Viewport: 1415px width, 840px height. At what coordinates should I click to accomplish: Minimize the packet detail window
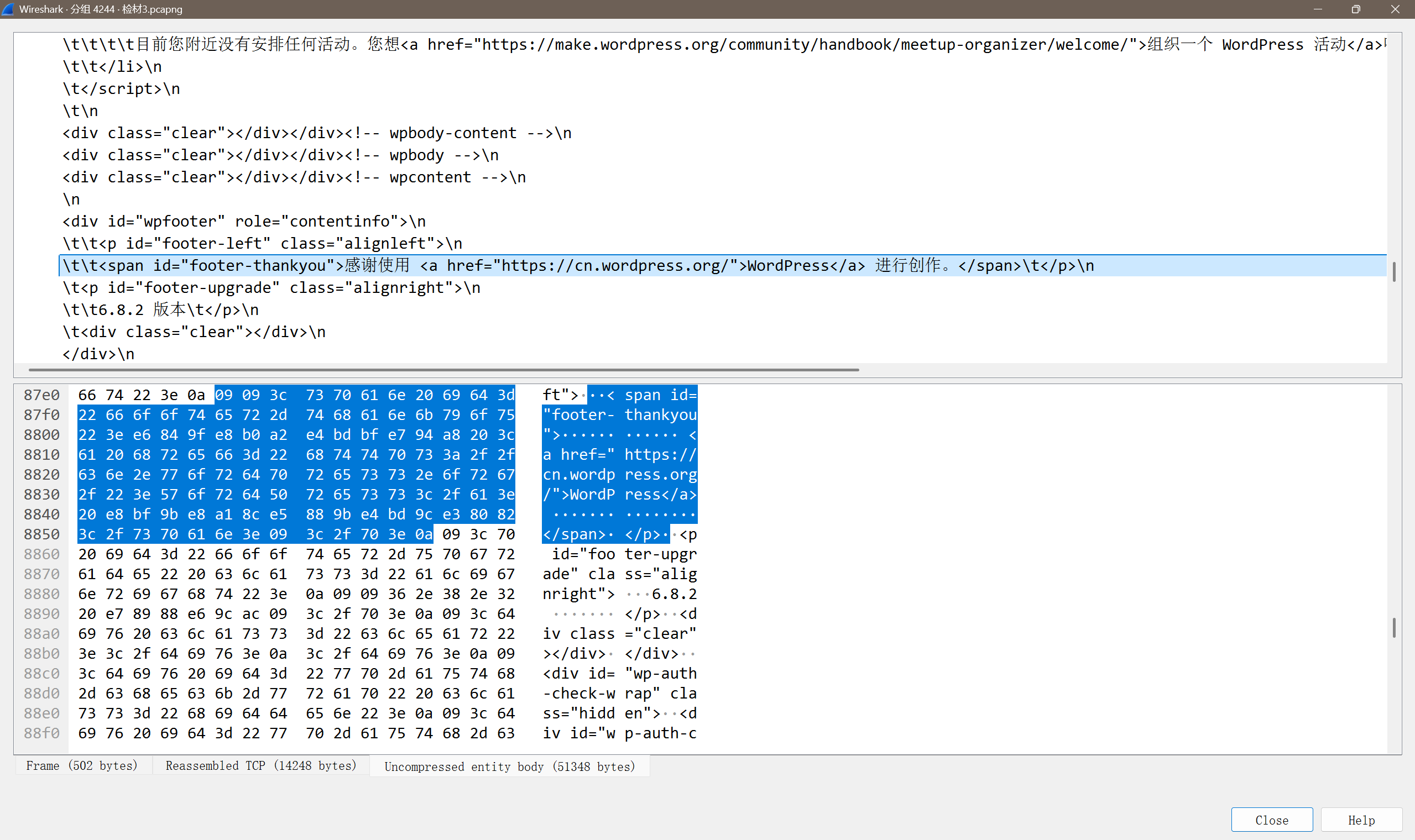coord(1317,9)
